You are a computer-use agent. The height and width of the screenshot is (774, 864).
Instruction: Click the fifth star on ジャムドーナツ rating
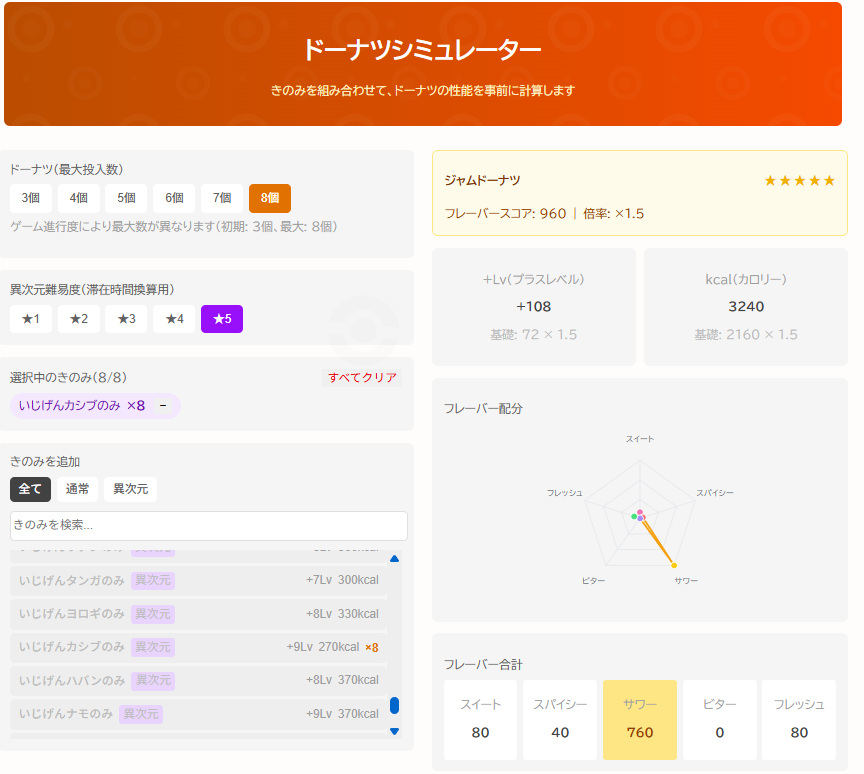827,181
